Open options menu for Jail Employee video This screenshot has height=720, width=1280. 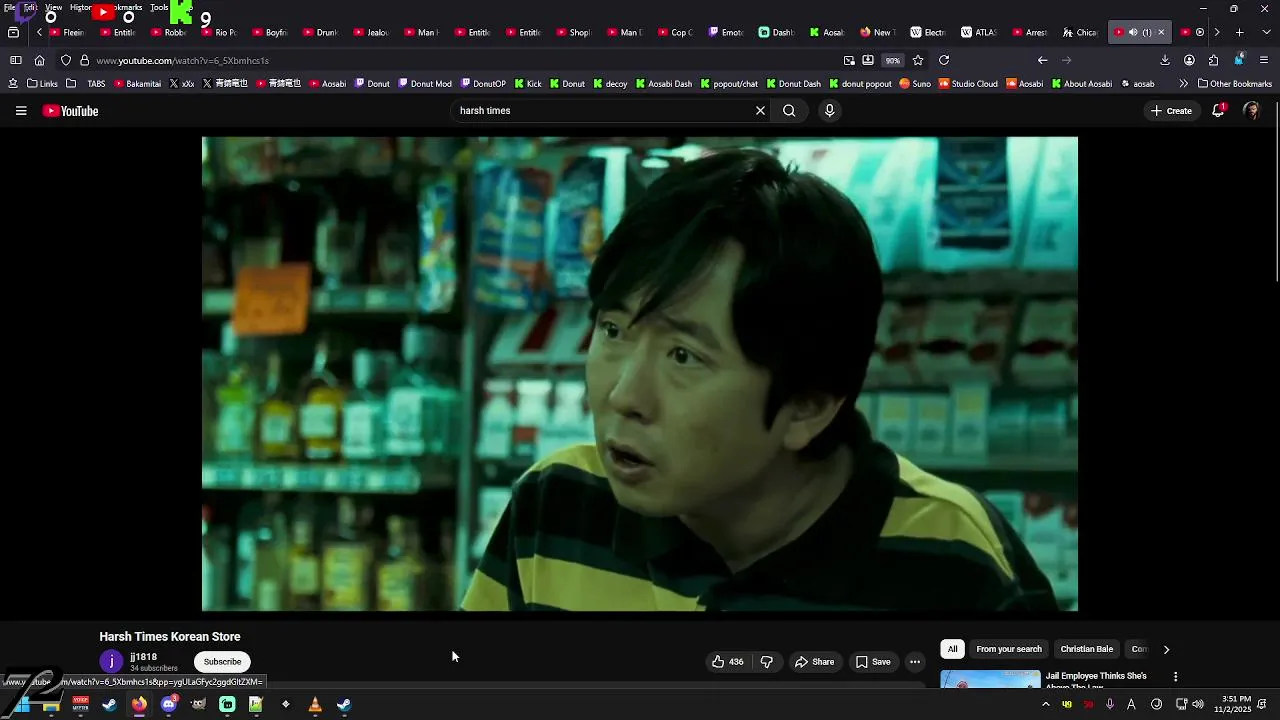point(1175,677)
